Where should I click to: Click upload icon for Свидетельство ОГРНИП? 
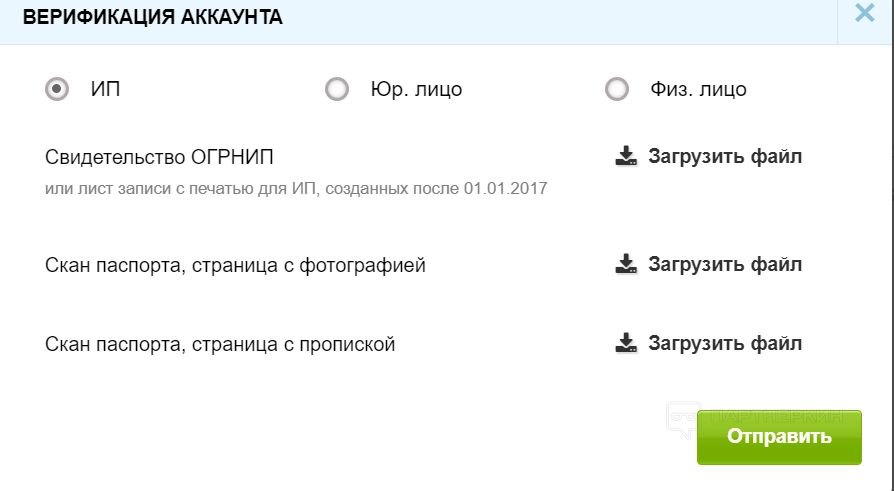point(625,157)
